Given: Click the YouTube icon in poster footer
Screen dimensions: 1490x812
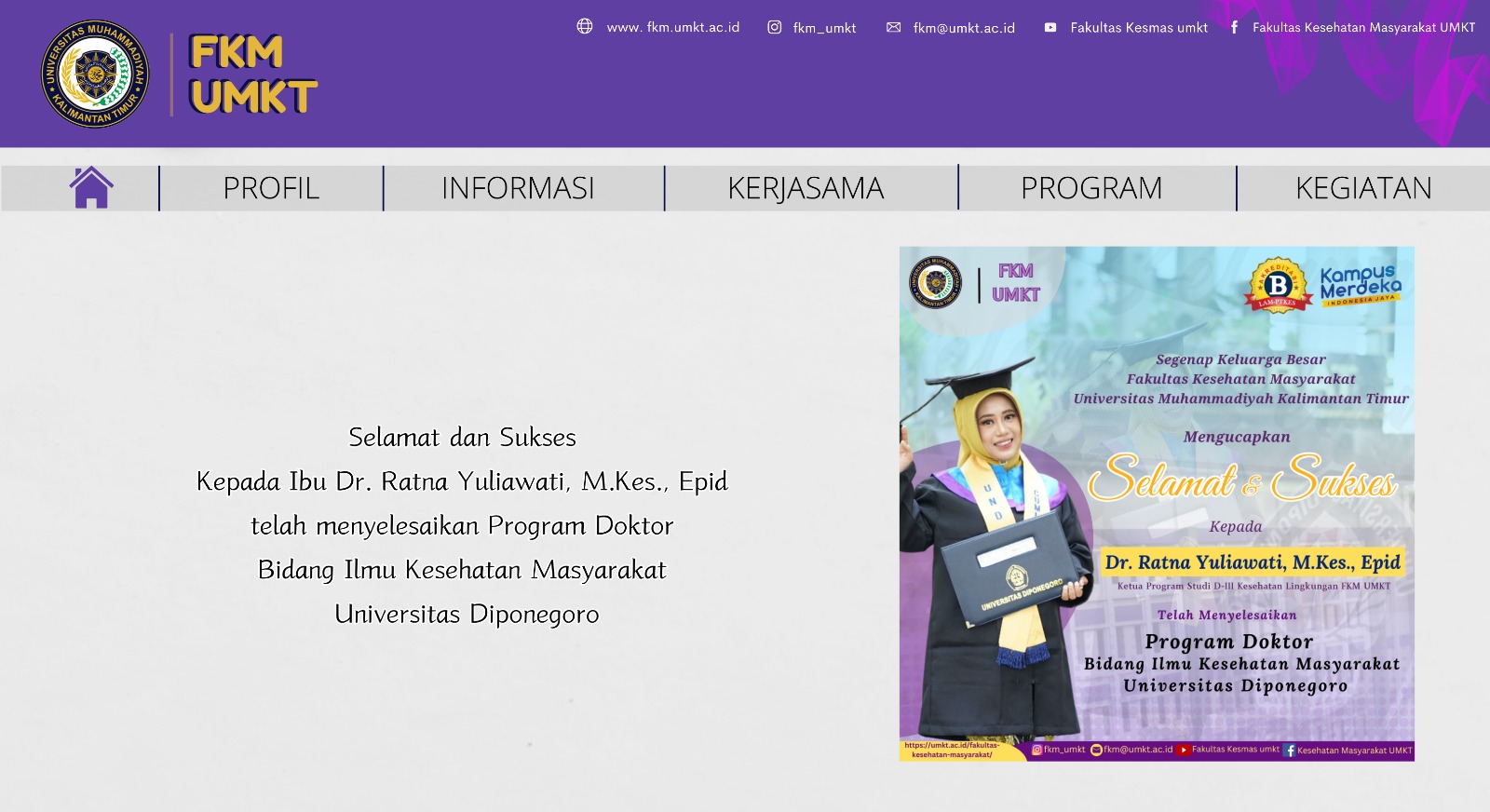Looking at the screenshot, I should click(x=1184, y=750).
